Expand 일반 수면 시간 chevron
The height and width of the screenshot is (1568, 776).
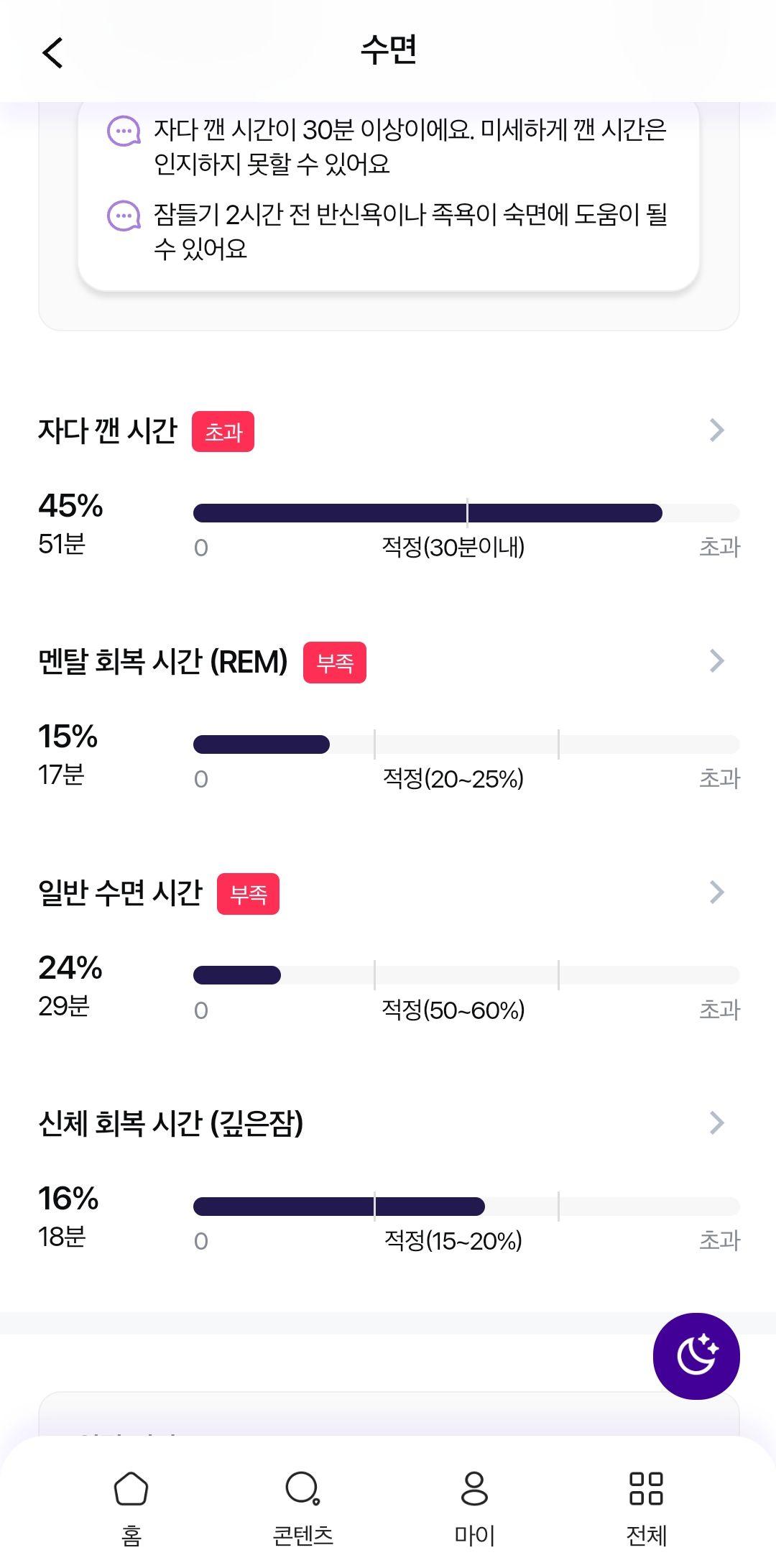tap(716, 893)
